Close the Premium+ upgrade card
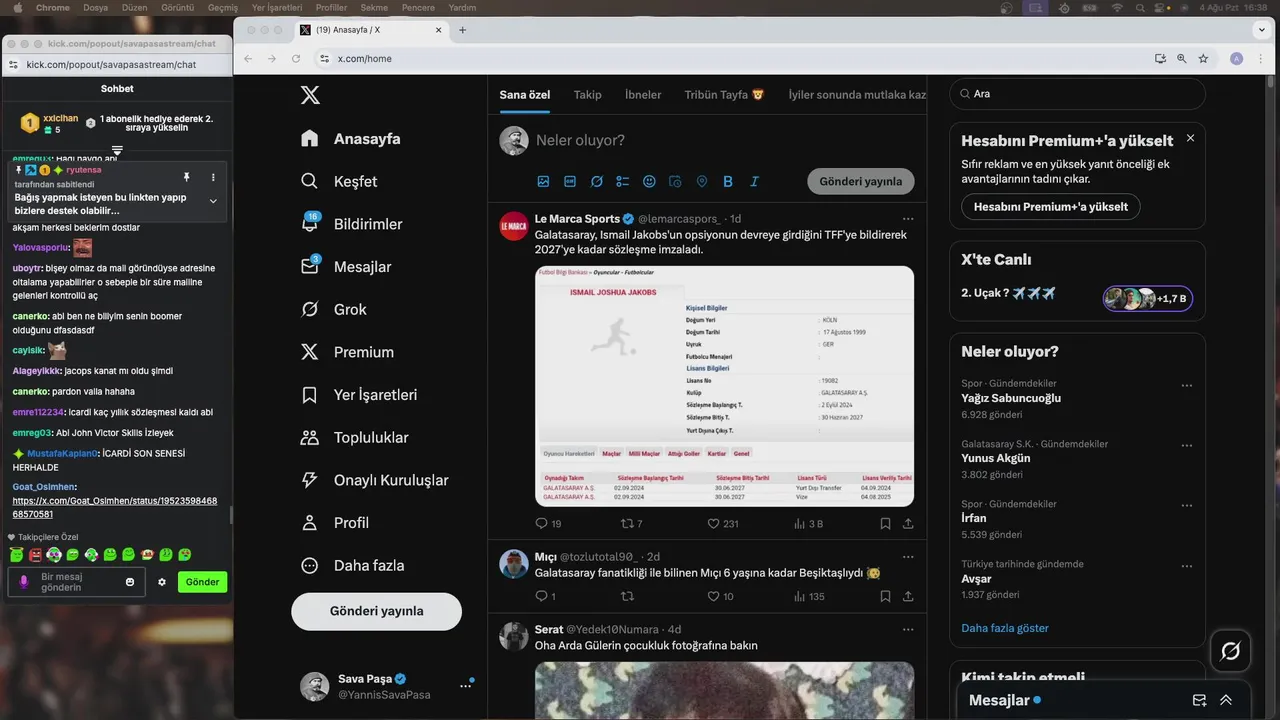Image resolution: width=1280 pixels, height=720 pixels. (1190, 138)
